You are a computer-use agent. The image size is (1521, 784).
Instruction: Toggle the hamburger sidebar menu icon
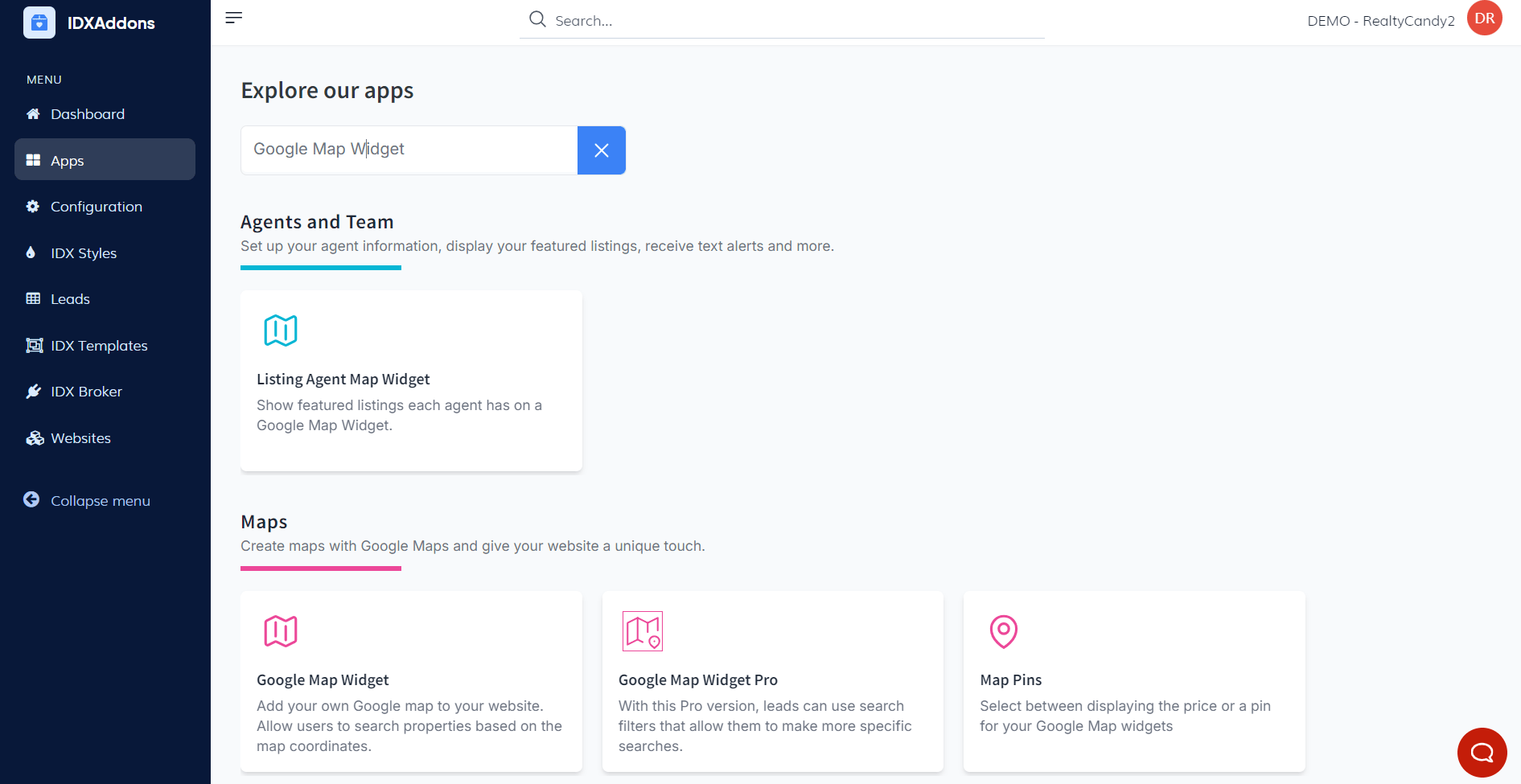[234, 18]
